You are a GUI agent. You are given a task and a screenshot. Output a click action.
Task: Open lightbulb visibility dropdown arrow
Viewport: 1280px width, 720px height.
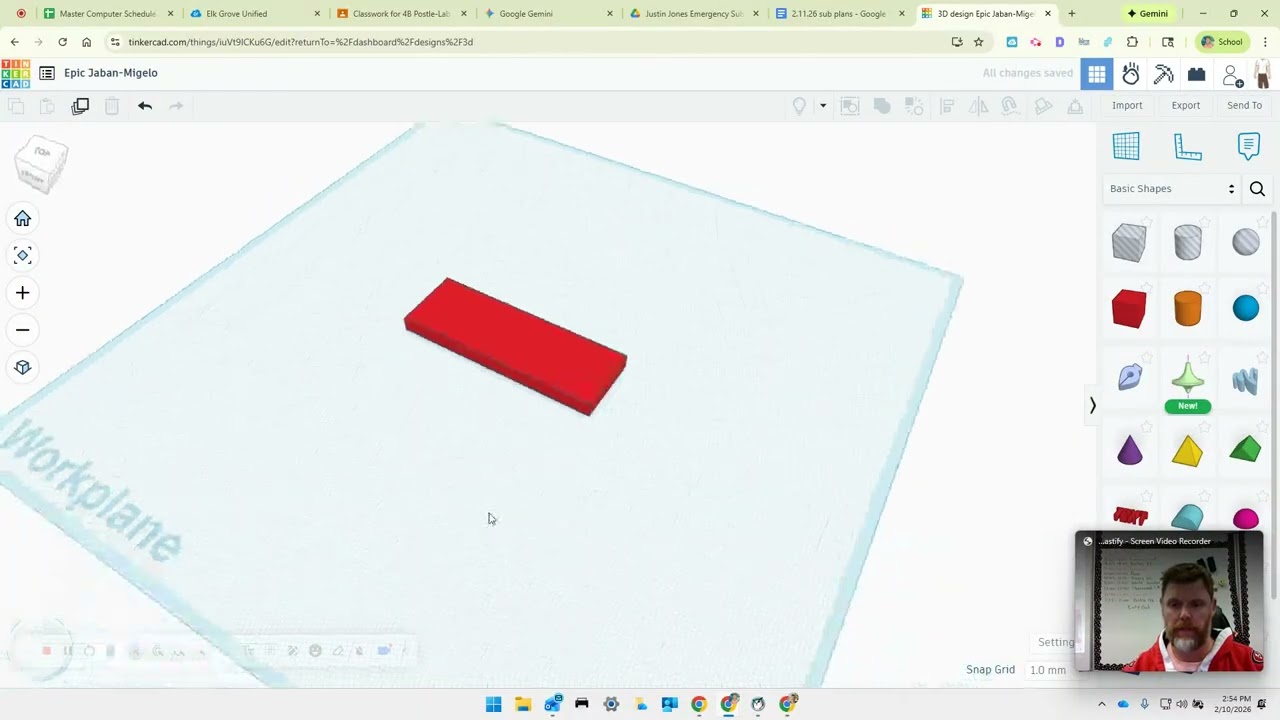pyautogui.click(x=823, y=106)
